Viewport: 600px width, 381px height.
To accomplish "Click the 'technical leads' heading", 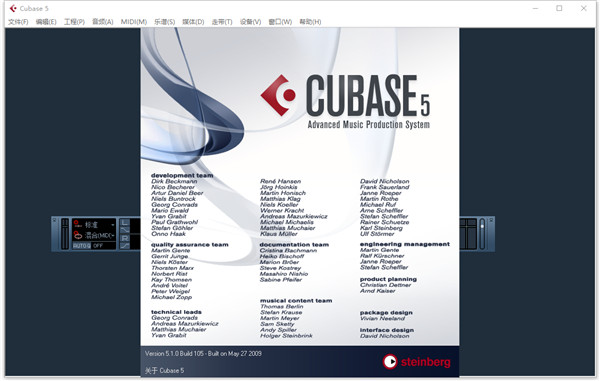I will 176,312.
